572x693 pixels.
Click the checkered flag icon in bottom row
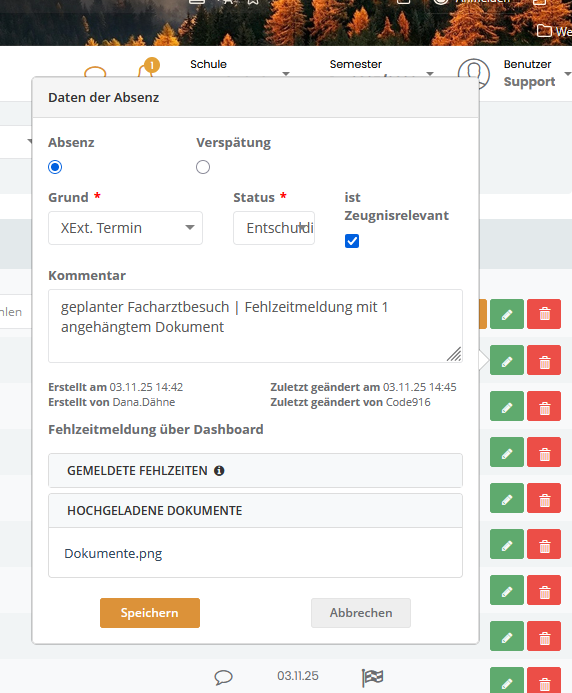pyautogui.click(x=372, y=677)
